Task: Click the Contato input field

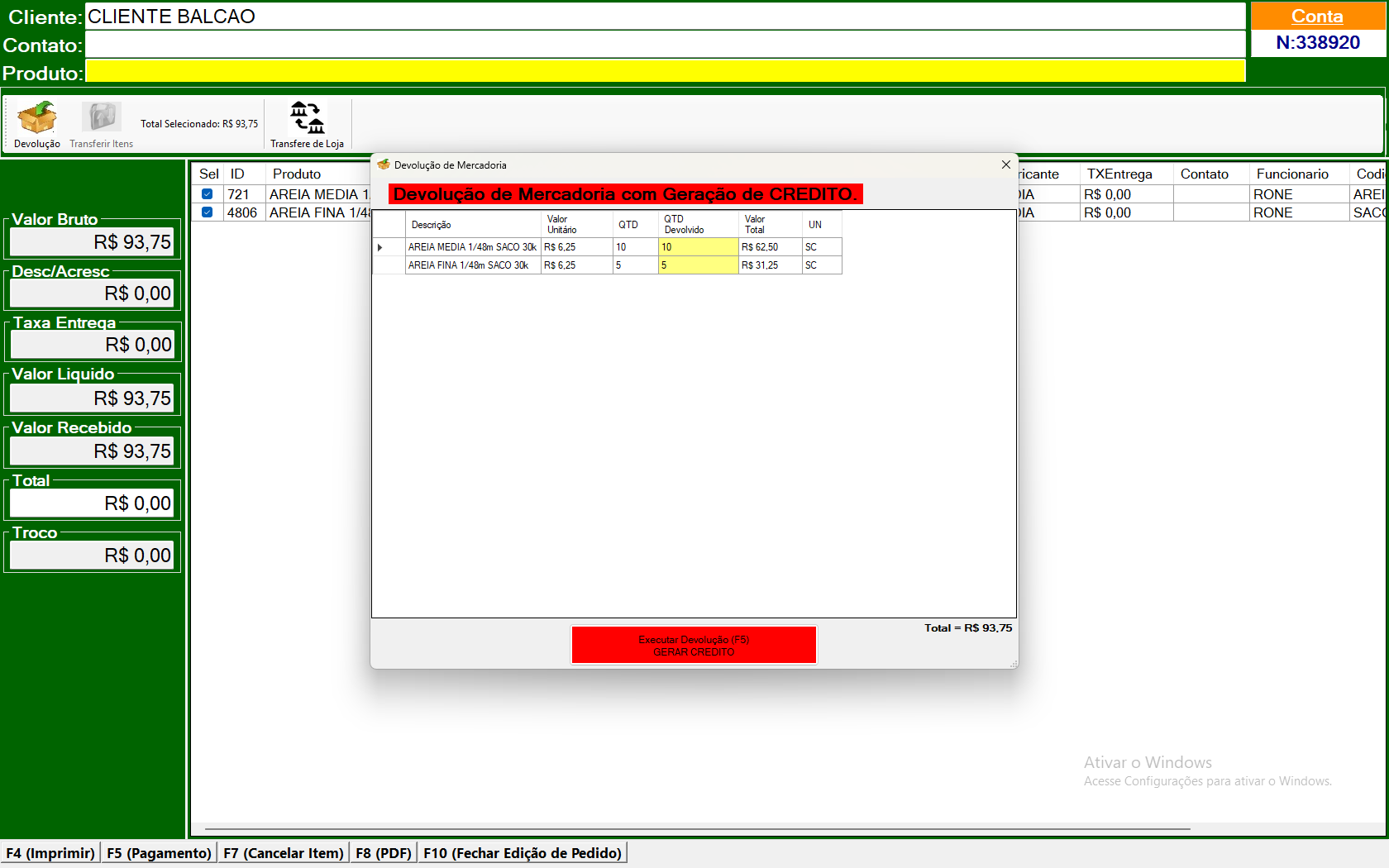Action: pyautogui.click(x=665, y=45)
